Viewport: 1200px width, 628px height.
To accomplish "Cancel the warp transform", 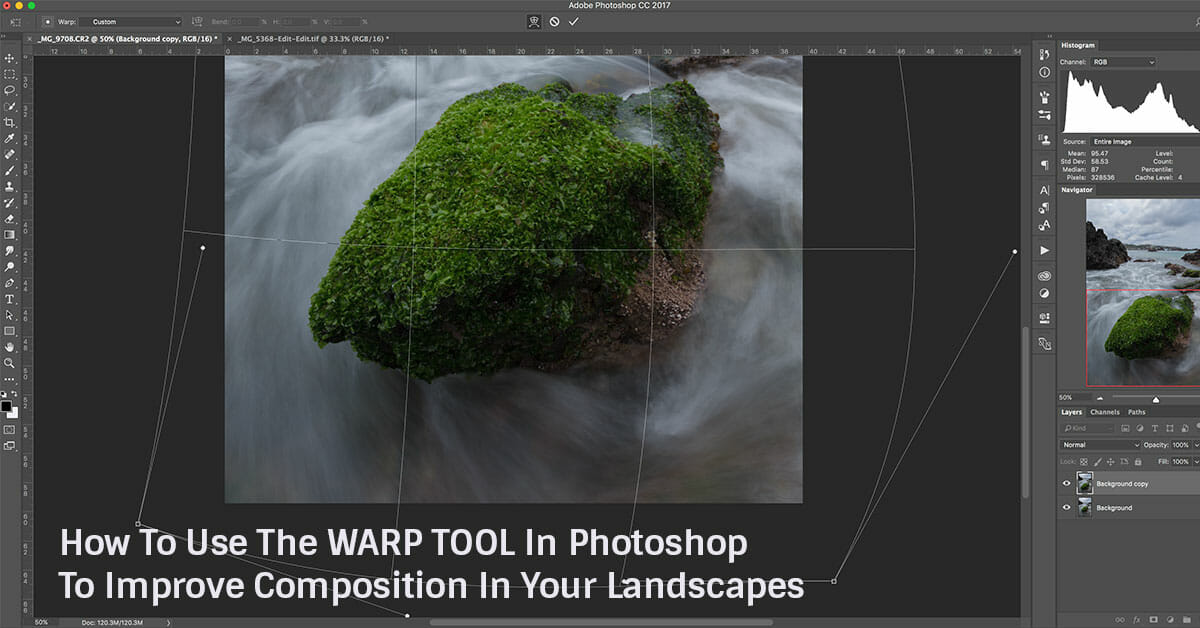I will (554, 21).
